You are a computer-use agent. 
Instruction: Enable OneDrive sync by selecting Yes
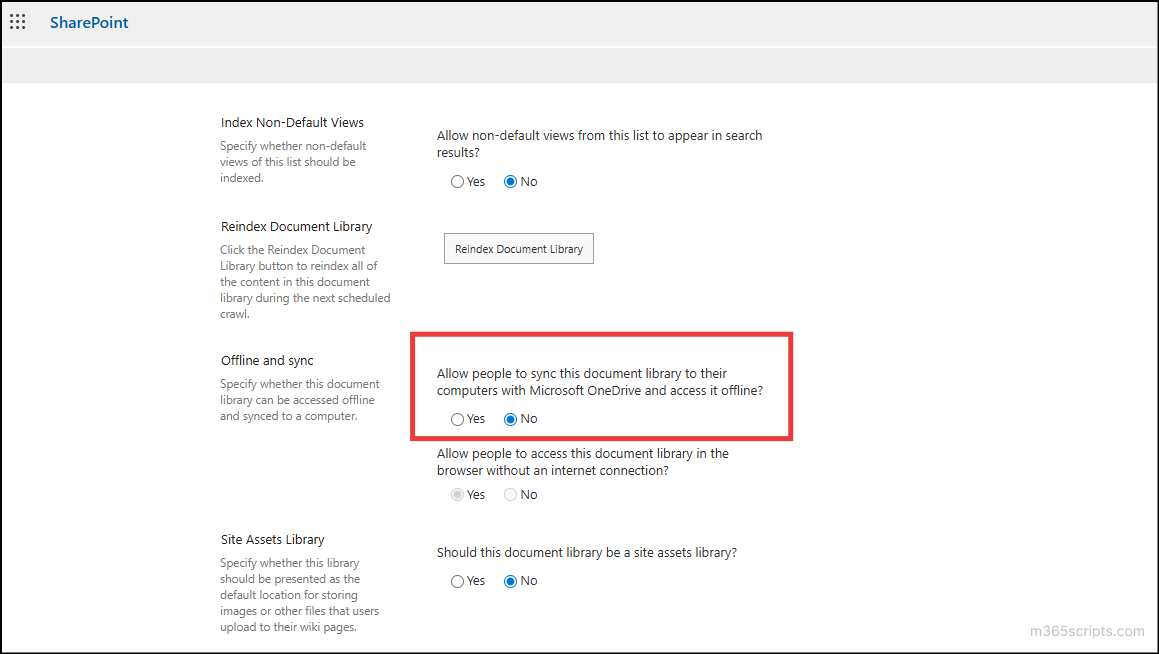pos(456,418)
